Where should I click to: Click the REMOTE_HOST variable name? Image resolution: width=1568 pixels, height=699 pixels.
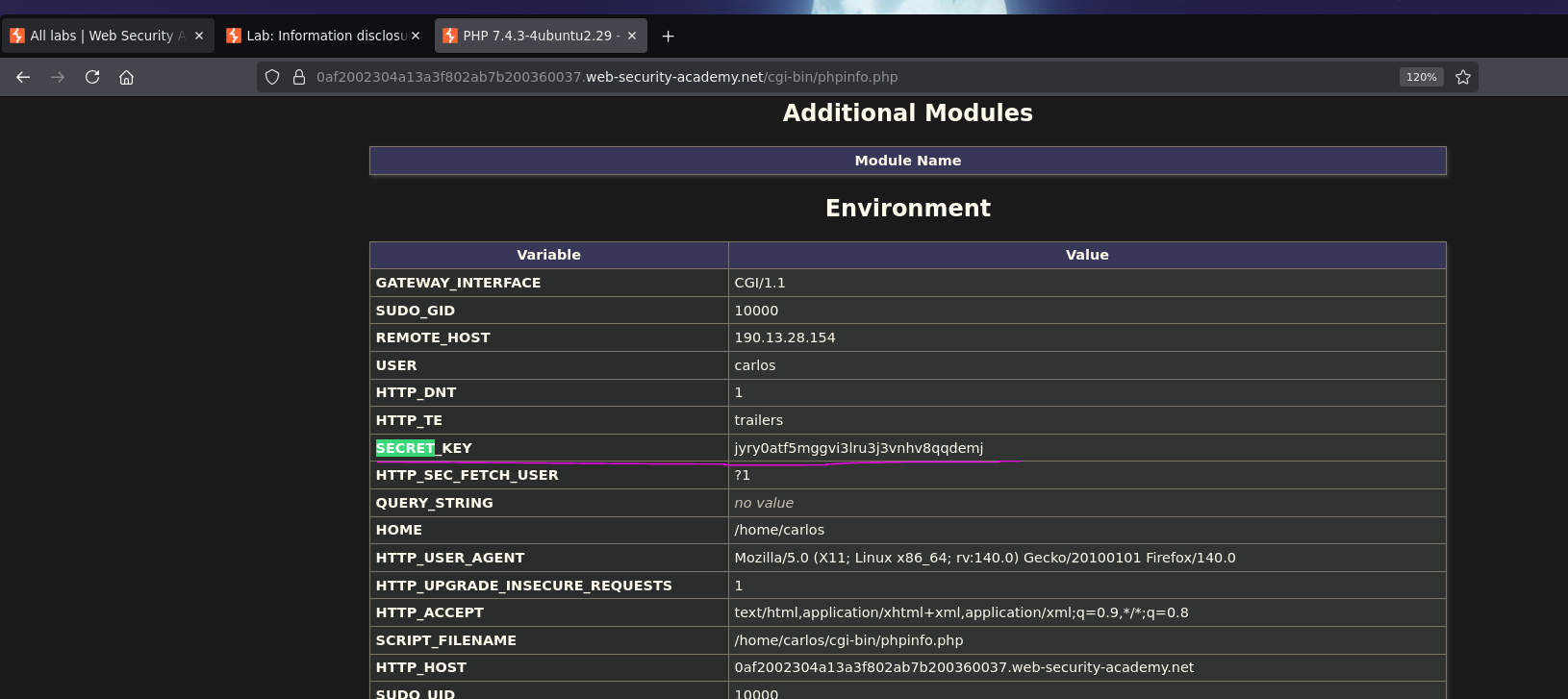click(433, 337)
